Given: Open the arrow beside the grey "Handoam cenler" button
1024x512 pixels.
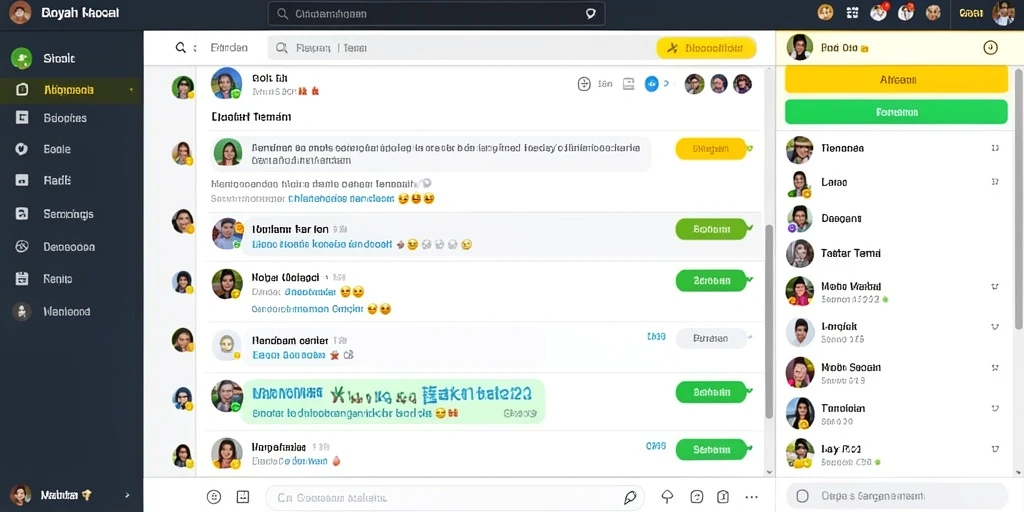Looking at the screenshot, I should pos(751,338).
